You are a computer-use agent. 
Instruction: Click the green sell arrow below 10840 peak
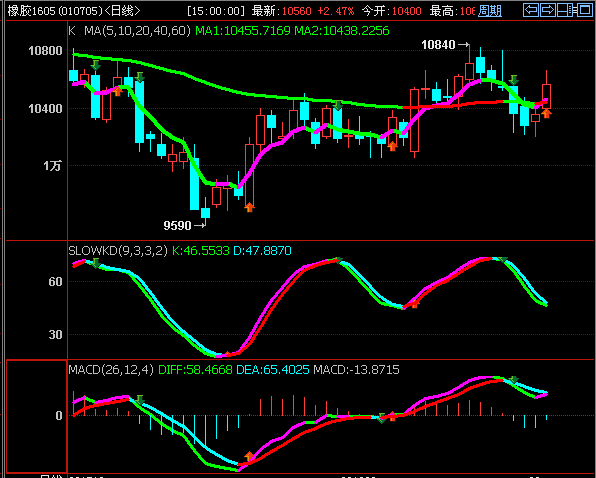coord(514,80)
